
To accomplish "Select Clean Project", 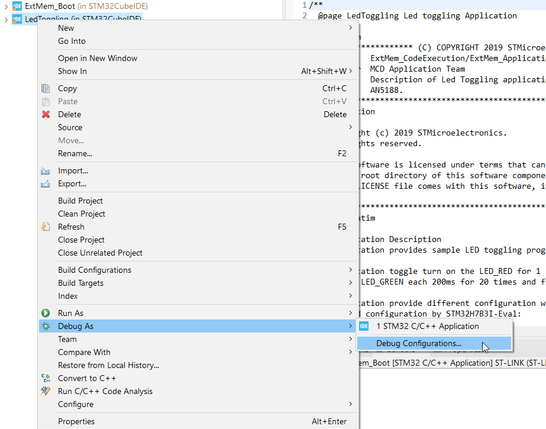I will click(x=198, y=214).
